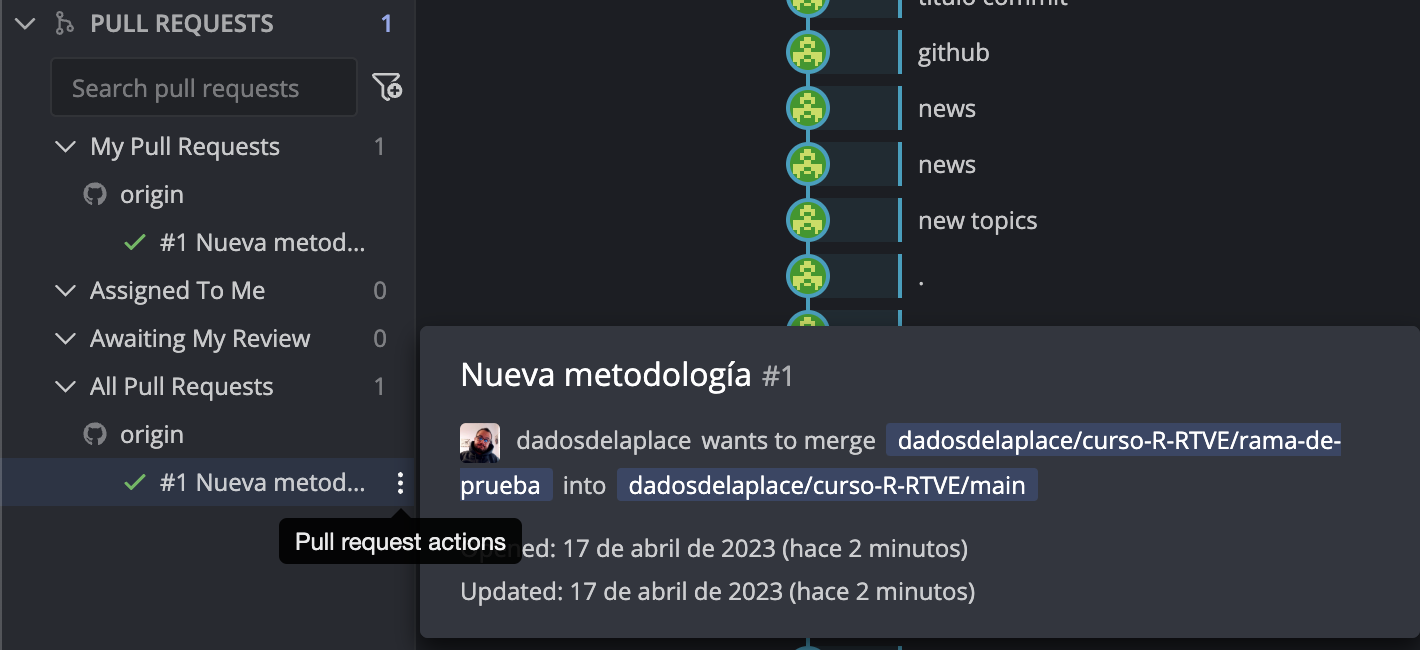This screenshot has height=650, width=1420.
Task: Select the "new topics" commit message
Action: pyautogui.click(x=977, y=221)
